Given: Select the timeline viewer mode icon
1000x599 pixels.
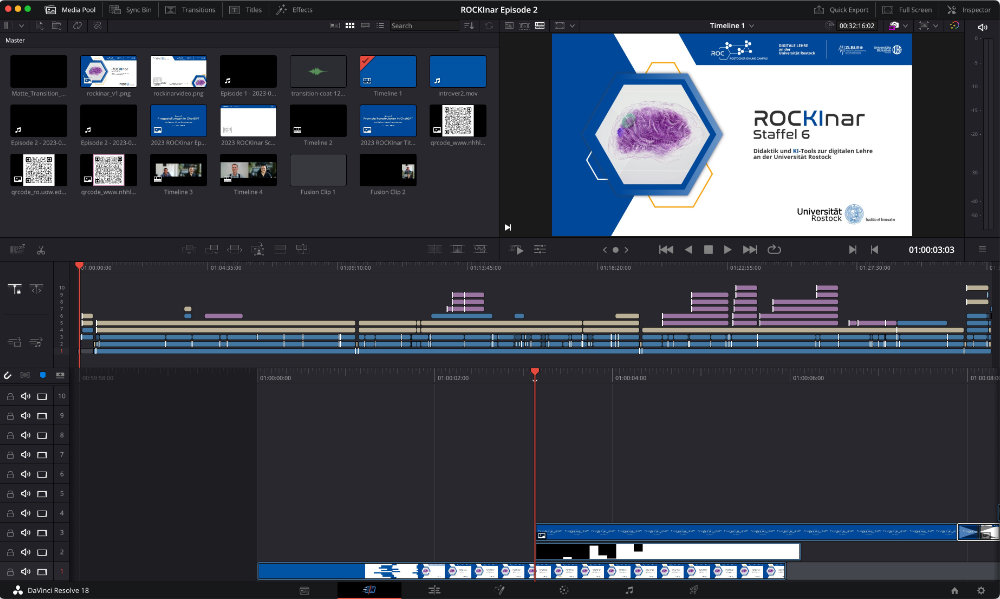Looking at the screenshot, I should point(540,26).
